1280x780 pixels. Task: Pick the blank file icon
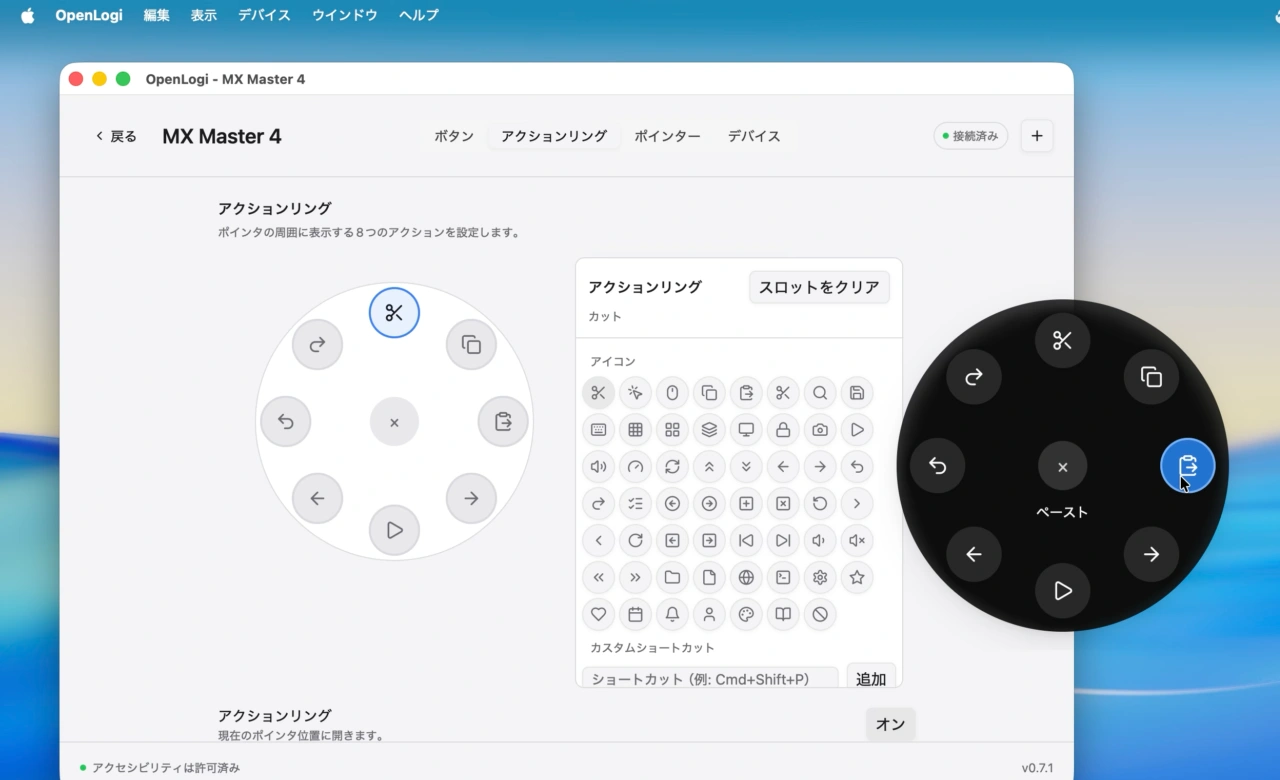click(709, 578)
